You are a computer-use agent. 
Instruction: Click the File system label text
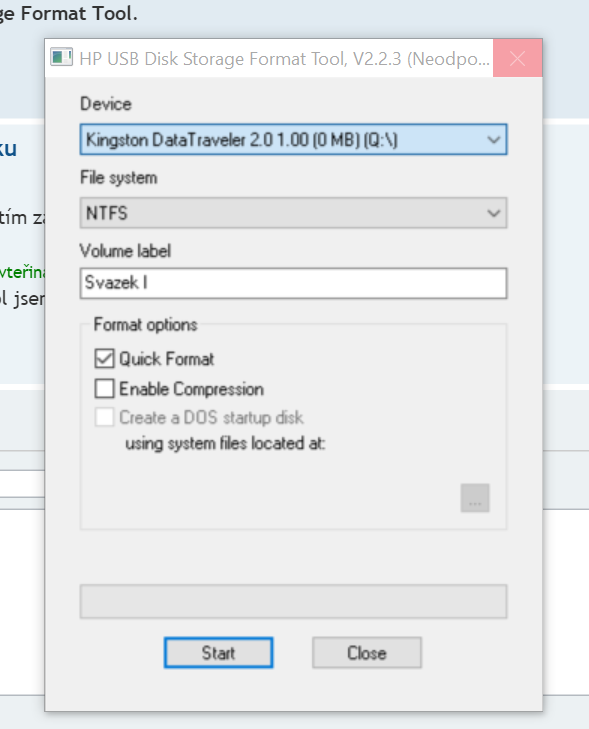(x=119, y=178)
